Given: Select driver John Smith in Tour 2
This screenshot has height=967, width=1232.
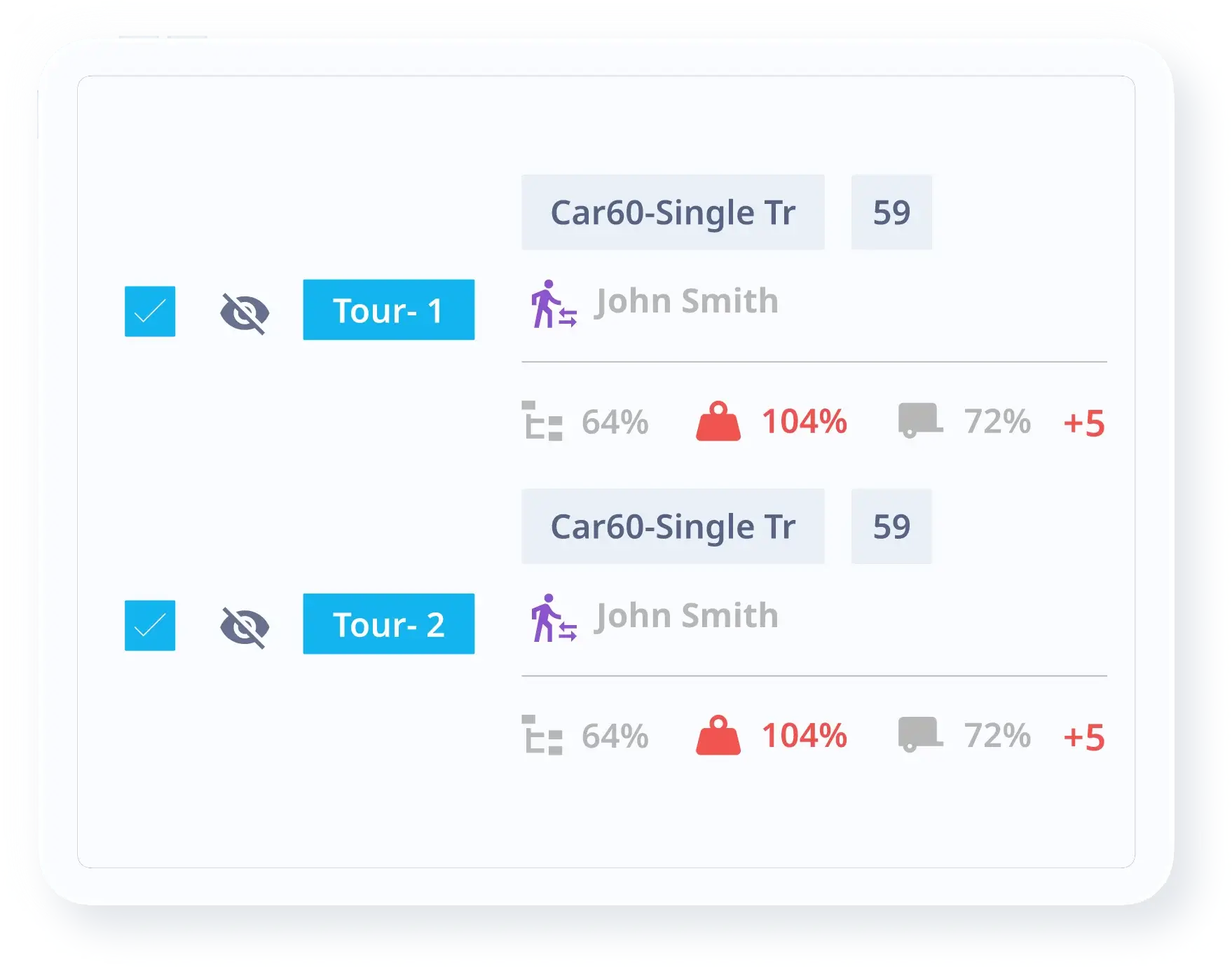Looking at the screenshot, I should click(686, 616).
